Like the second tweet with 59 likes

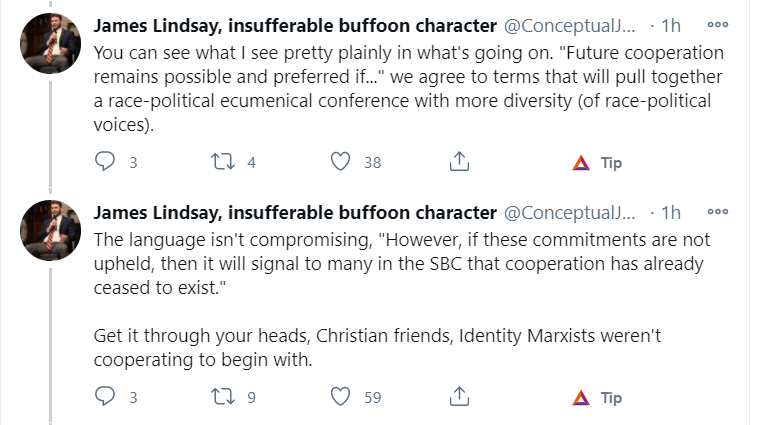coord(342,397)
